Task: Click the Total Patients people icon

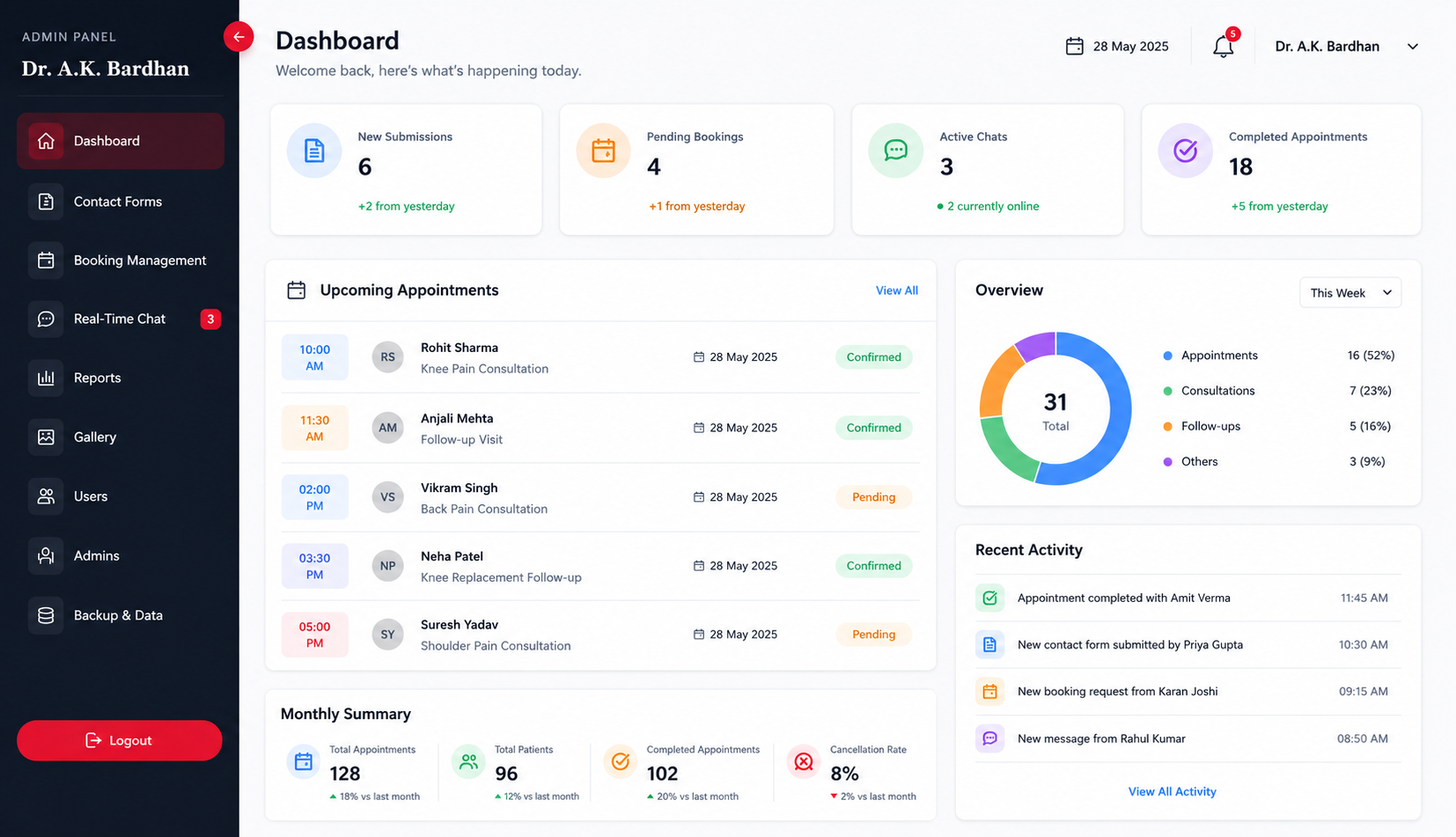Action: [468, 761]
